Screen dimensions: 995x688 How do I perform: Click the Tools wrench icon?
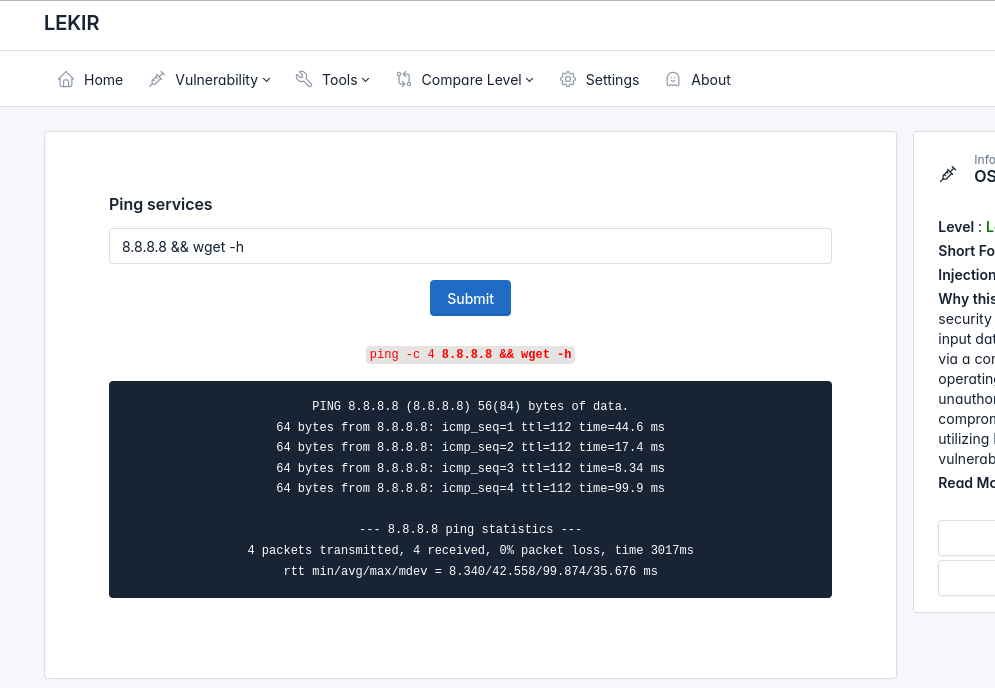pyautogui.click(x=304, y=79)
